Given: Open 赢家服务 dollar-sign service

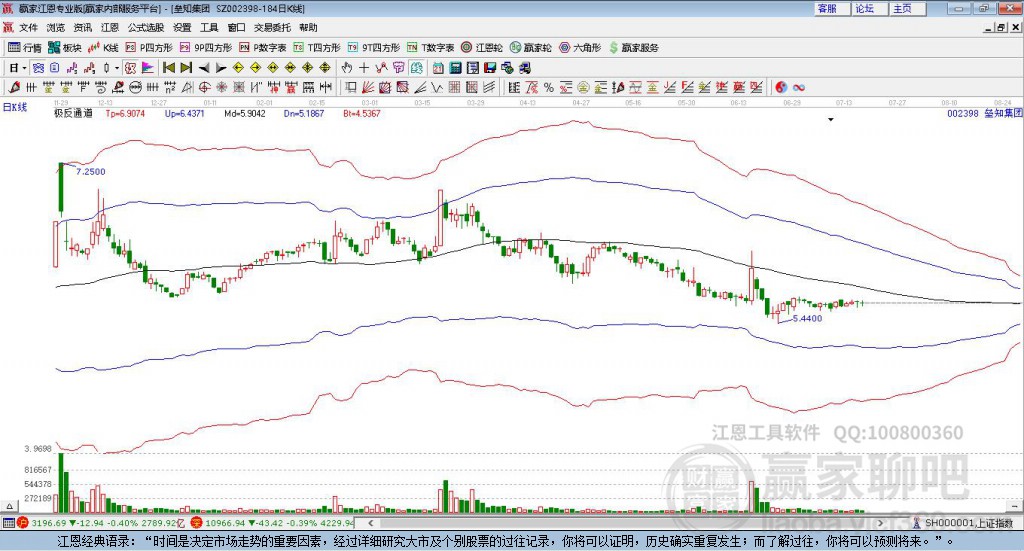Looking at the screenshot, I should pyautogui.click(x=633, y=48).
